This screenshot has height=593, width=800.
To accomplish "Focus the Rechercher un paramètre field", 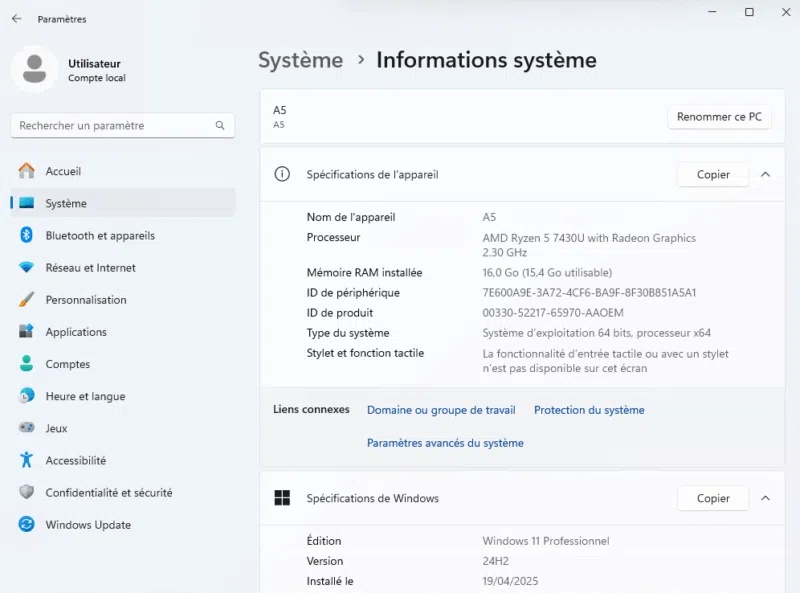I will click(x=110, y=126).
